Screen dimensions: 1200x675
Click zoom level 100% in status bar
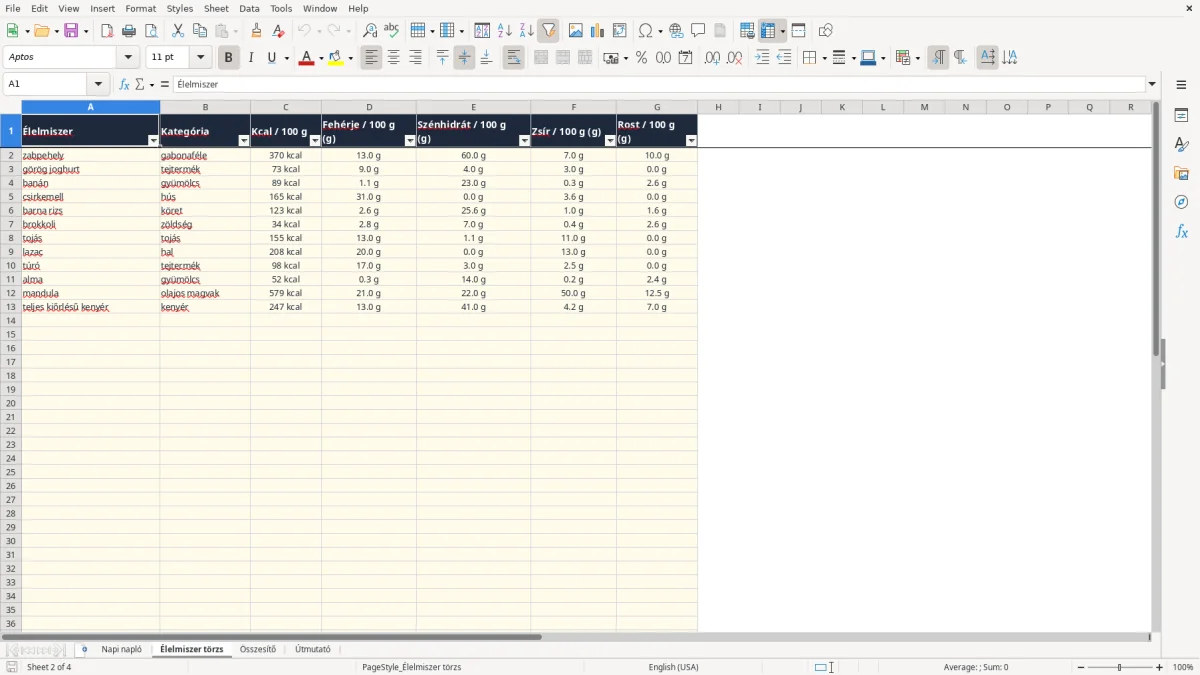1183,667
